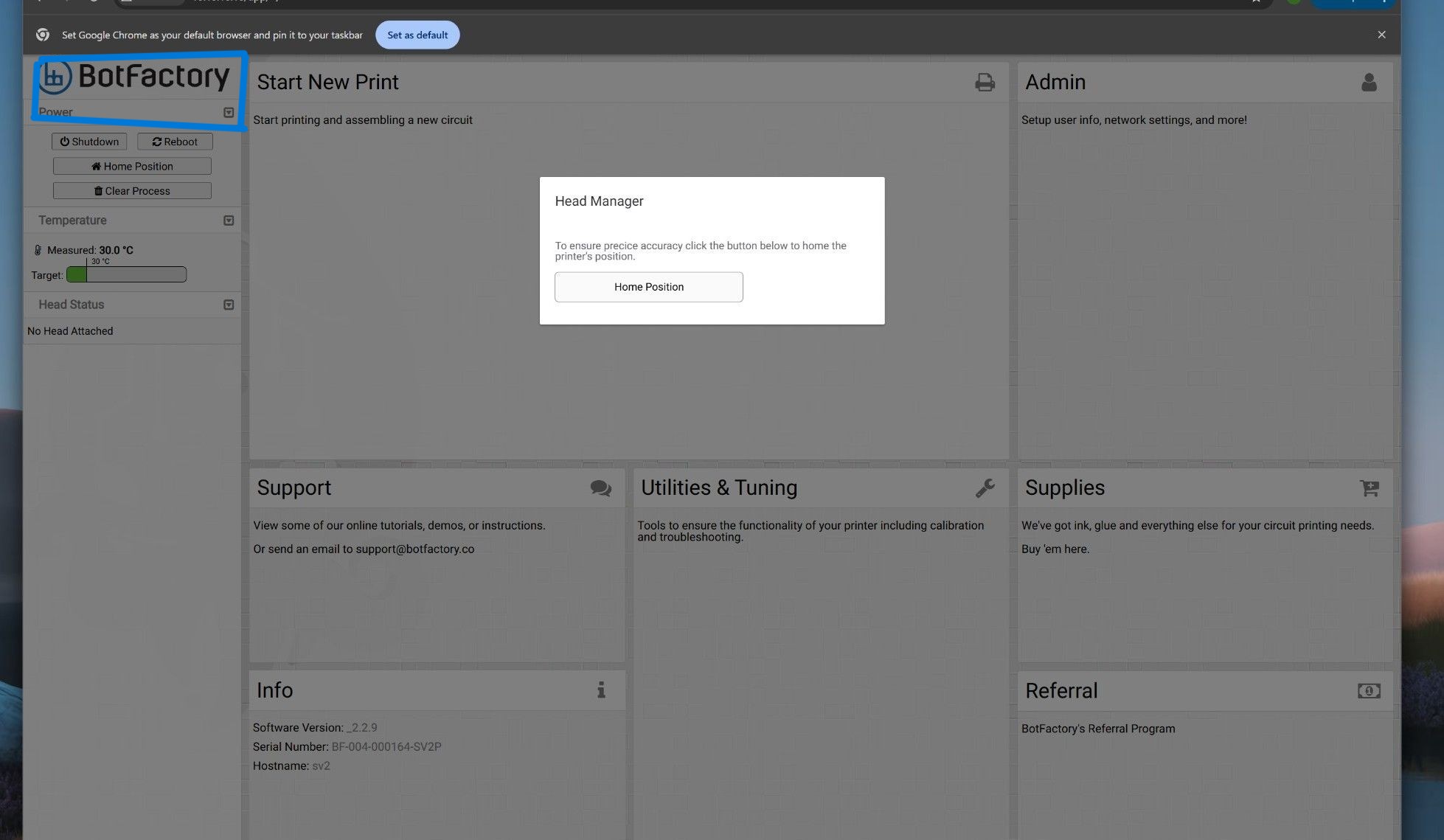Click the Support chat bubbles icon
1444x840 pixels.
pos(600,488)
